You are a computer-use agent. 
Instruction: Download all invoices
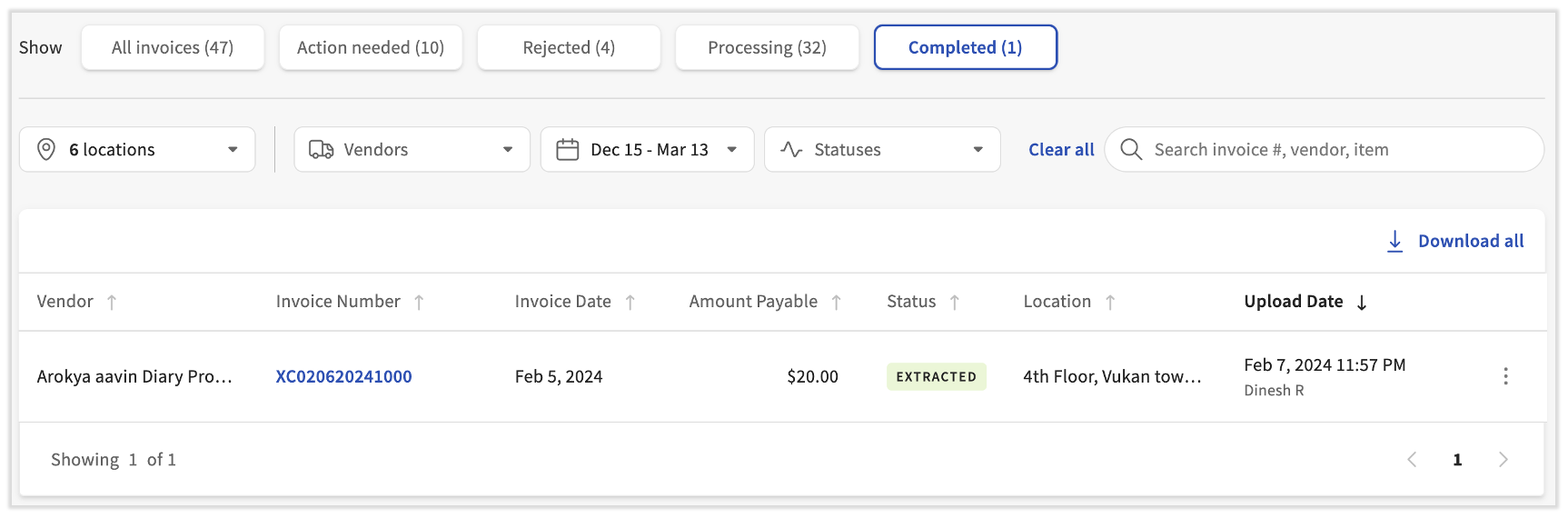[1455, 241]
